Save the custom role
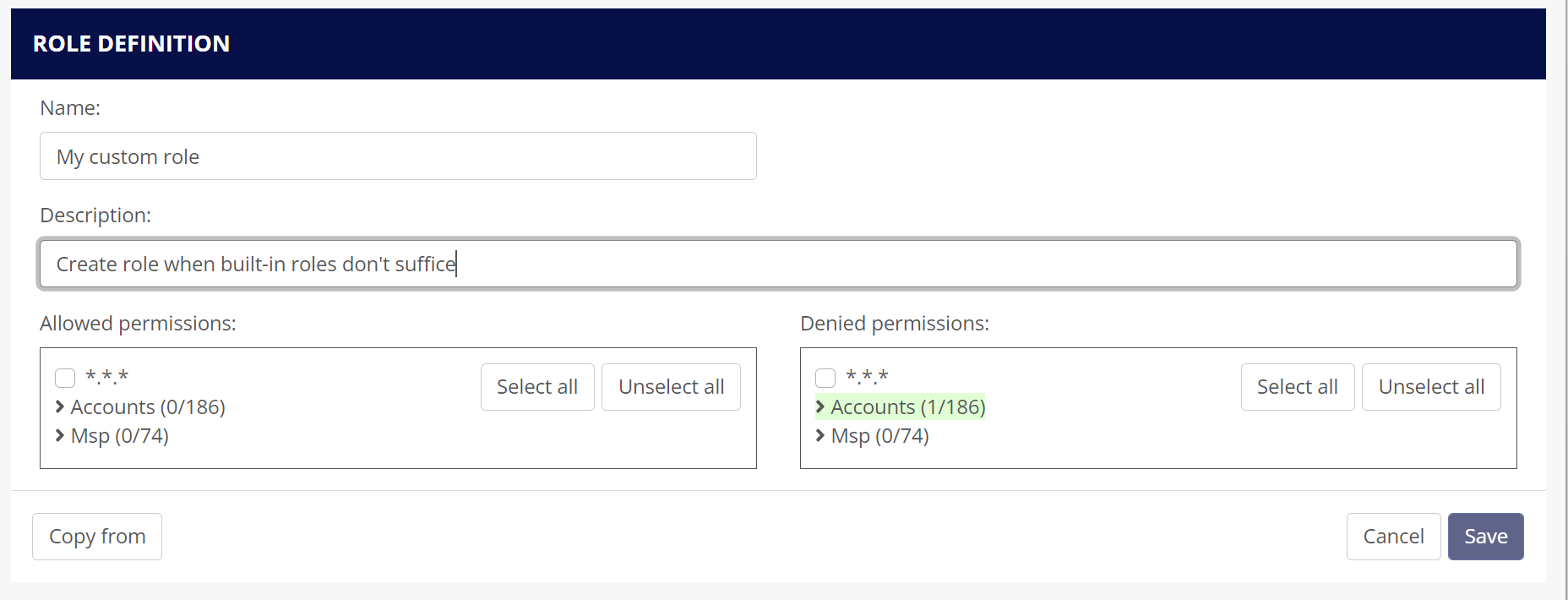 pyautogui.click(x=1485, y=537)
